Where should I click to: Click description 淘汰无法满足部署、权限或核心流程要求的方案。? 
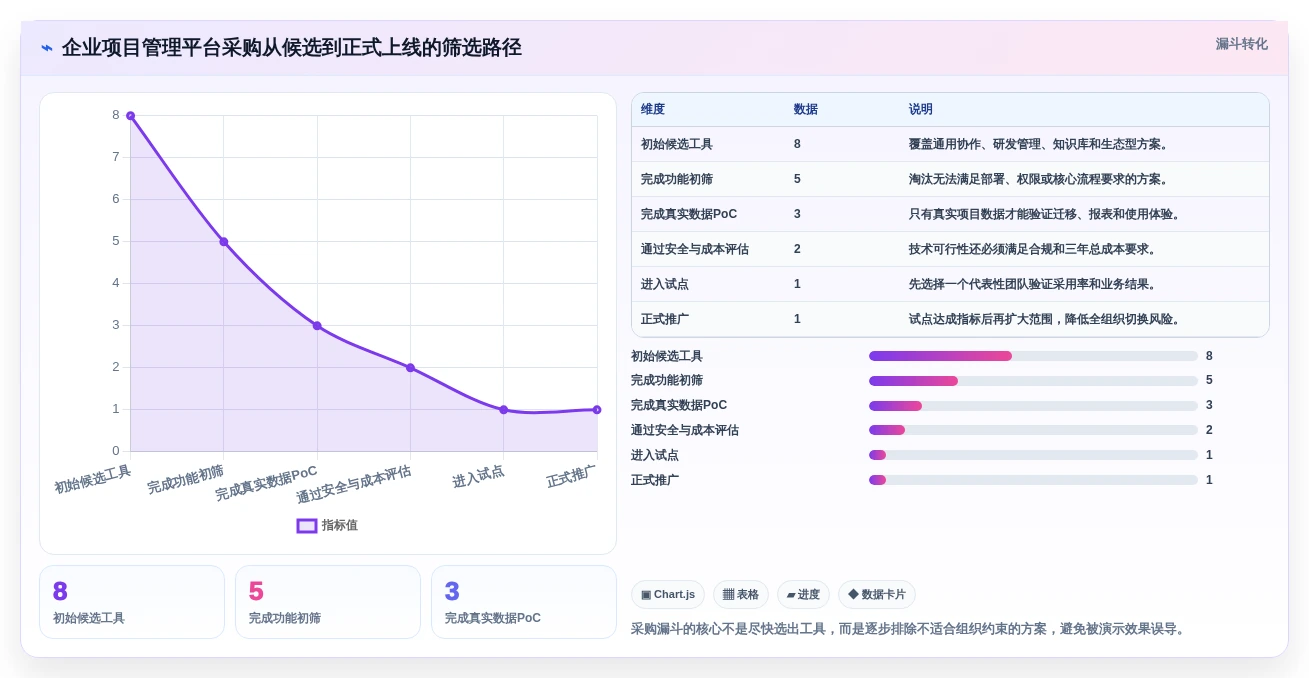1040,179
